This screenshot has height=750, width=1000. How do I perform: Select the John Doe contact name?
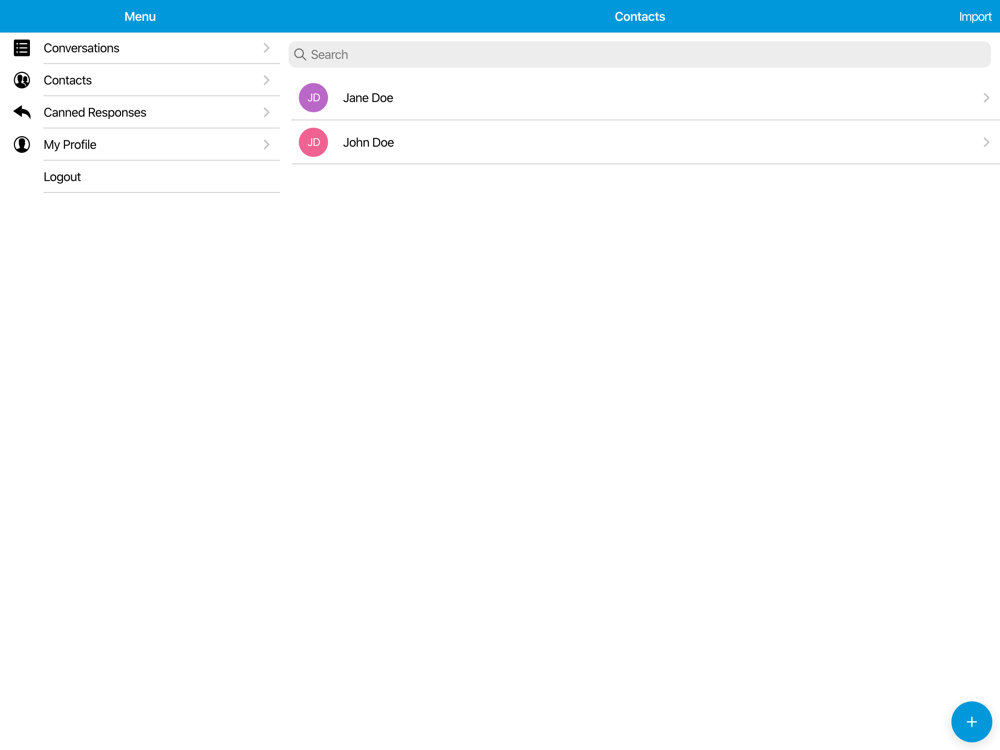click(x=368, y=142)
